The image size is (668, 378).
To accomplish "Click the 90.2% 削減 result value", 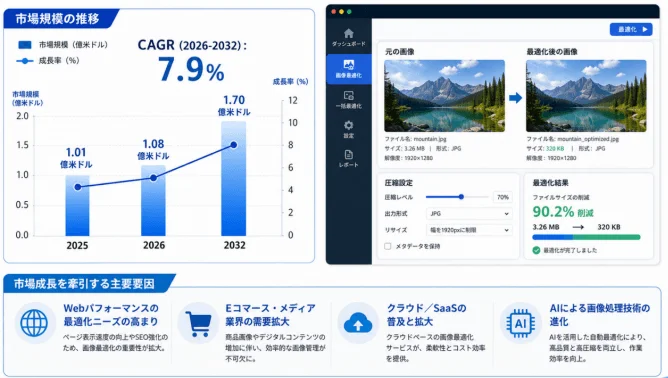I will [x=563, y=212].
